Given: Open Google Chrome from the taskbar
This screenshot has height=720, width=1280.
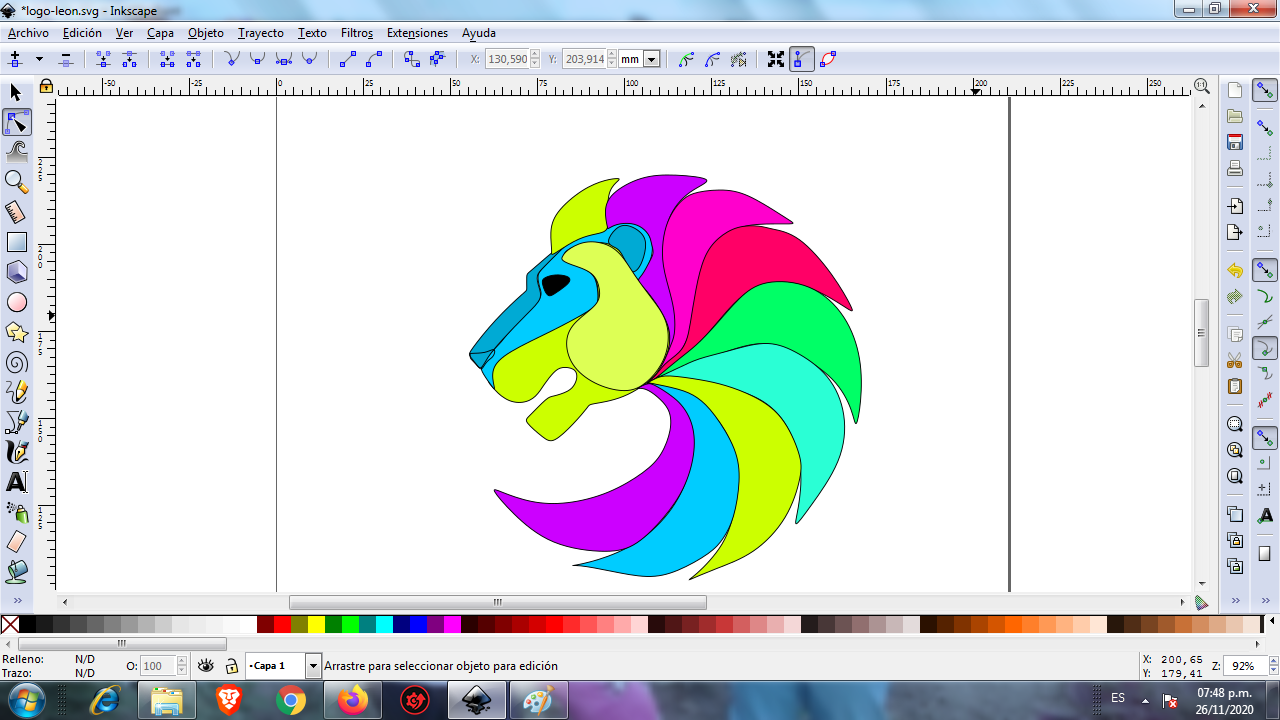Looking at the screenshot, I should point(291,700).
